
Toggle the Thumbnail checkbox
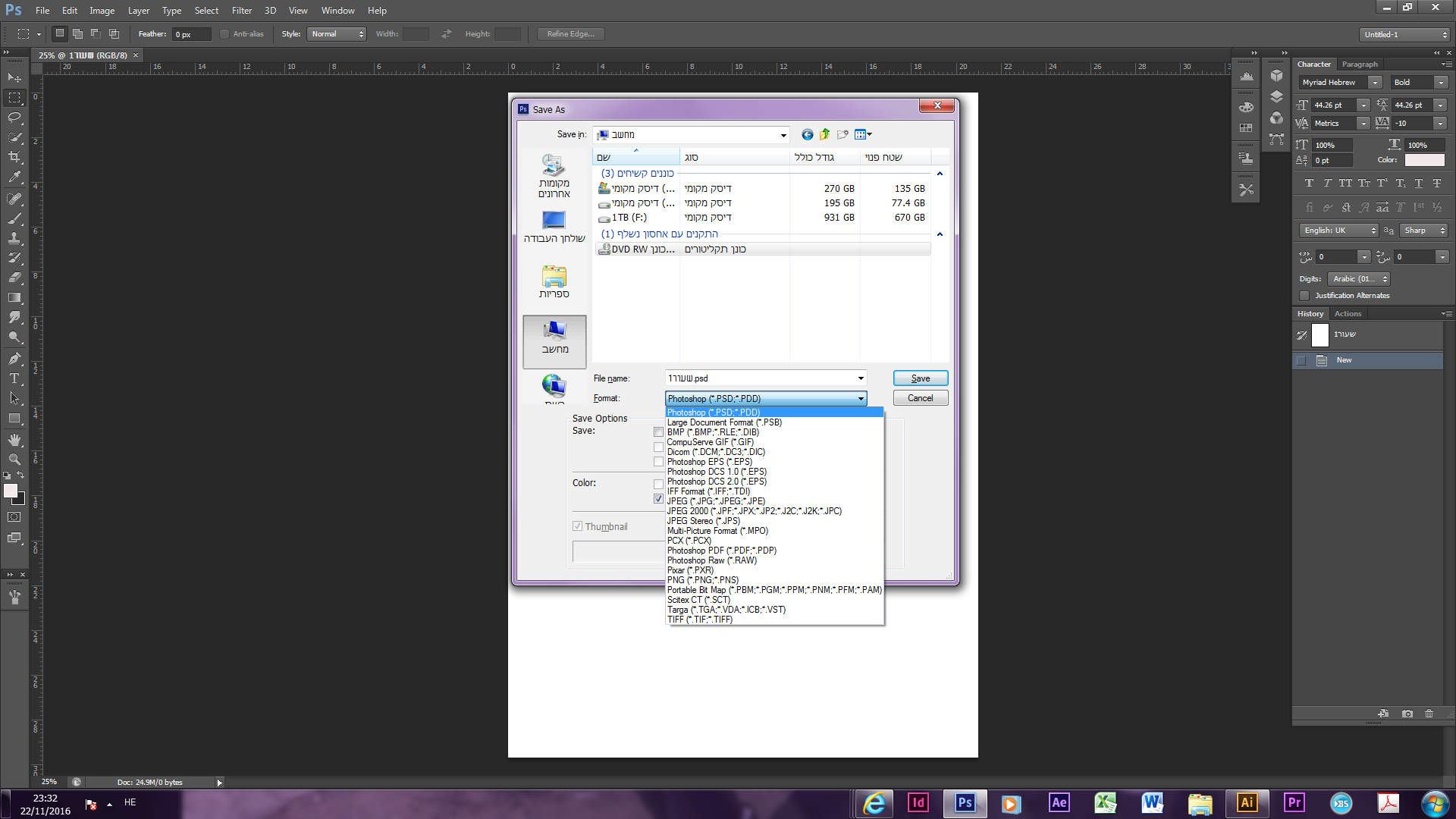tap(577, 526)
